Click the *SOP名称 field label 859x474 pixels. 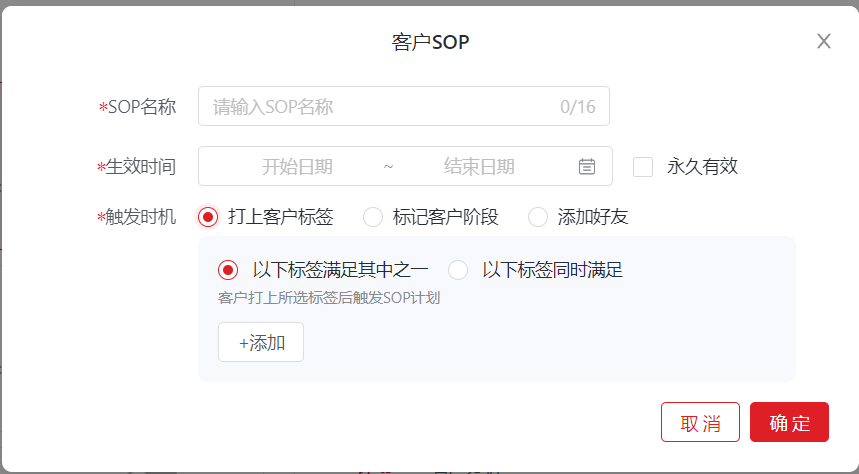pos(138,106)
